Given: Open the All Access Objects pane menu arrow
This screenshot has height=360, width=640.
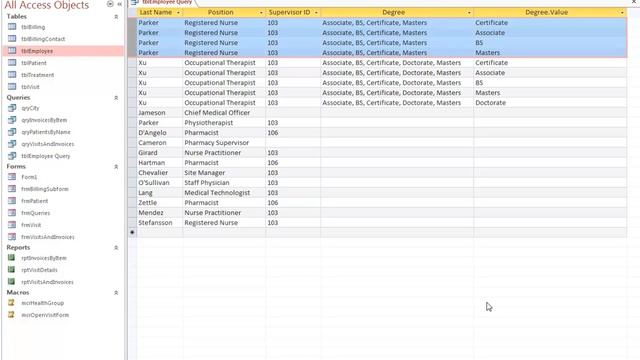Looking at the screenshot, I should coord(110,4).
